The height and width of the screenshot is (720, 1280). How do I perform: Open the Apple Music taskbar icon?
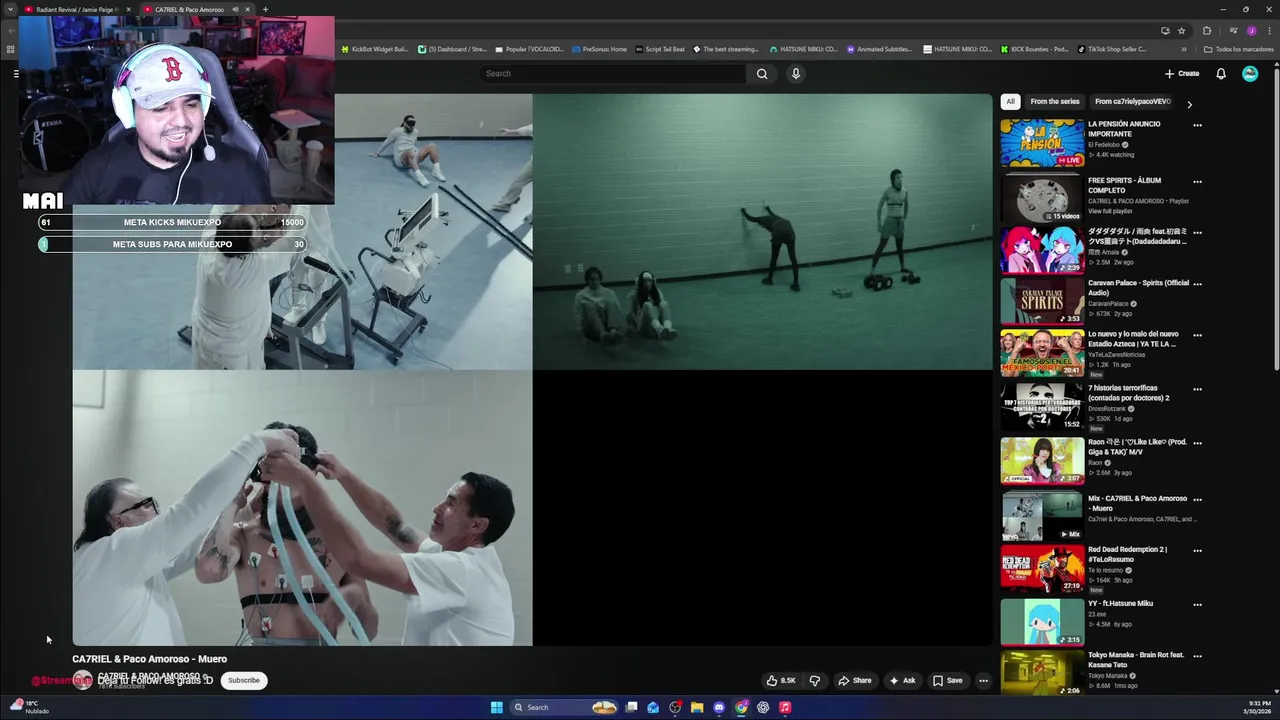(785, 707)
